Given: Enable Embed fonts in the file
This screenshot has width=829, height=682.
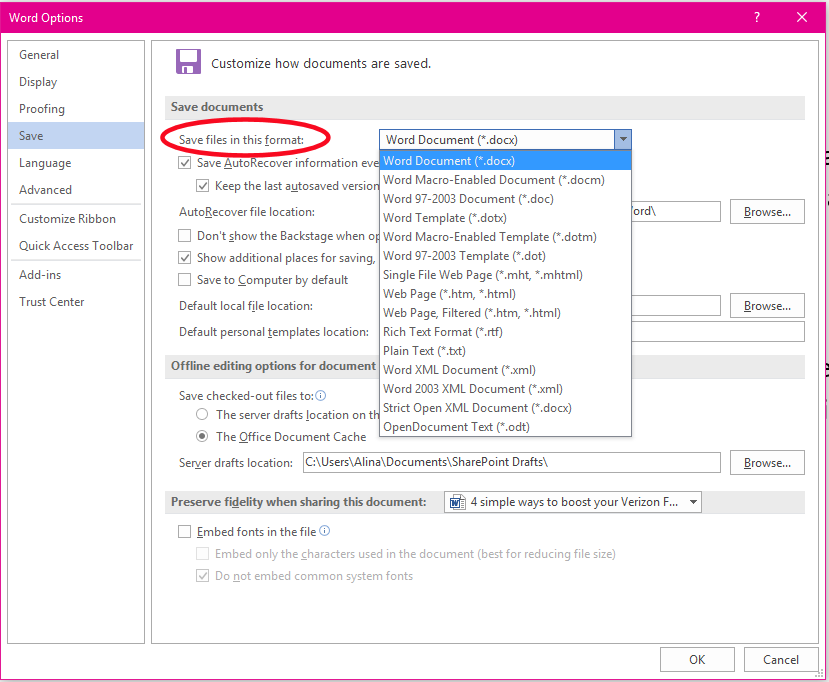Looking at the screenshot, I should click(185, 531).
